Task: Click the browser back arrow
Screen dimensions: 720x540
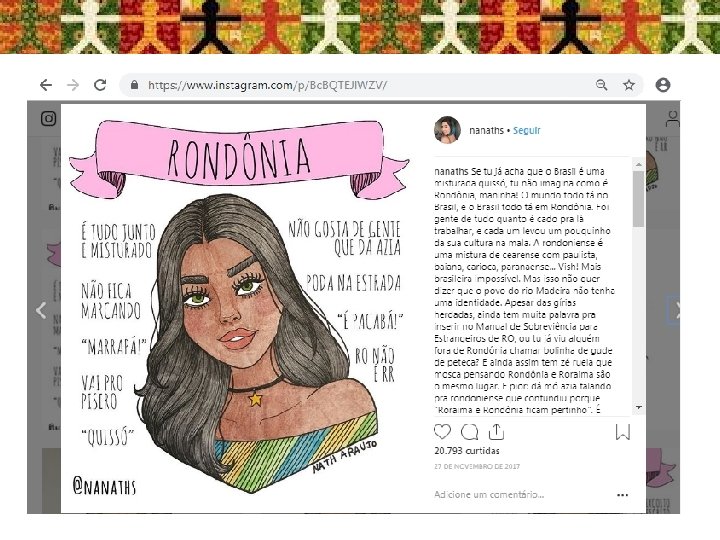Action: coord(45,85)
